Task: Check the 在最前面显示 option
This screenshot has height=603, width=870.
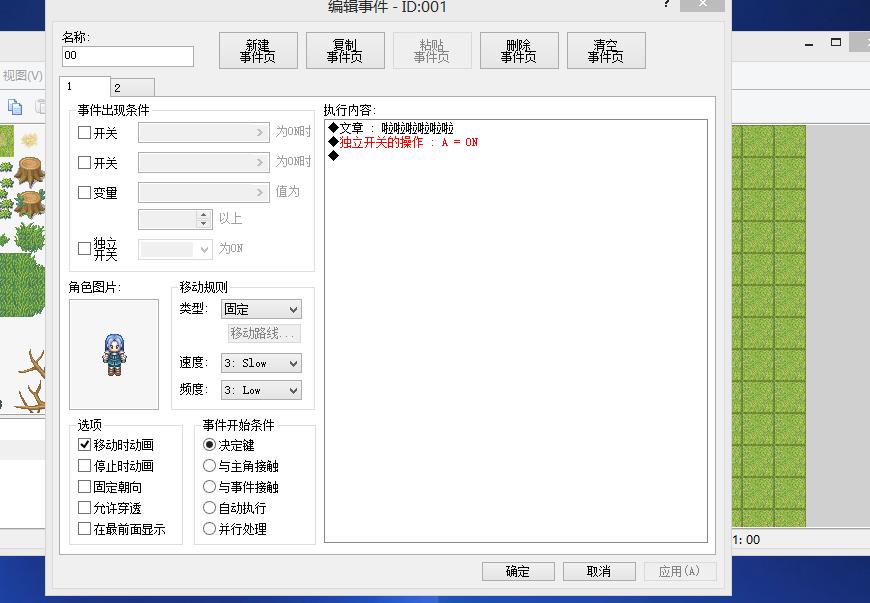Action: point(84,529)
